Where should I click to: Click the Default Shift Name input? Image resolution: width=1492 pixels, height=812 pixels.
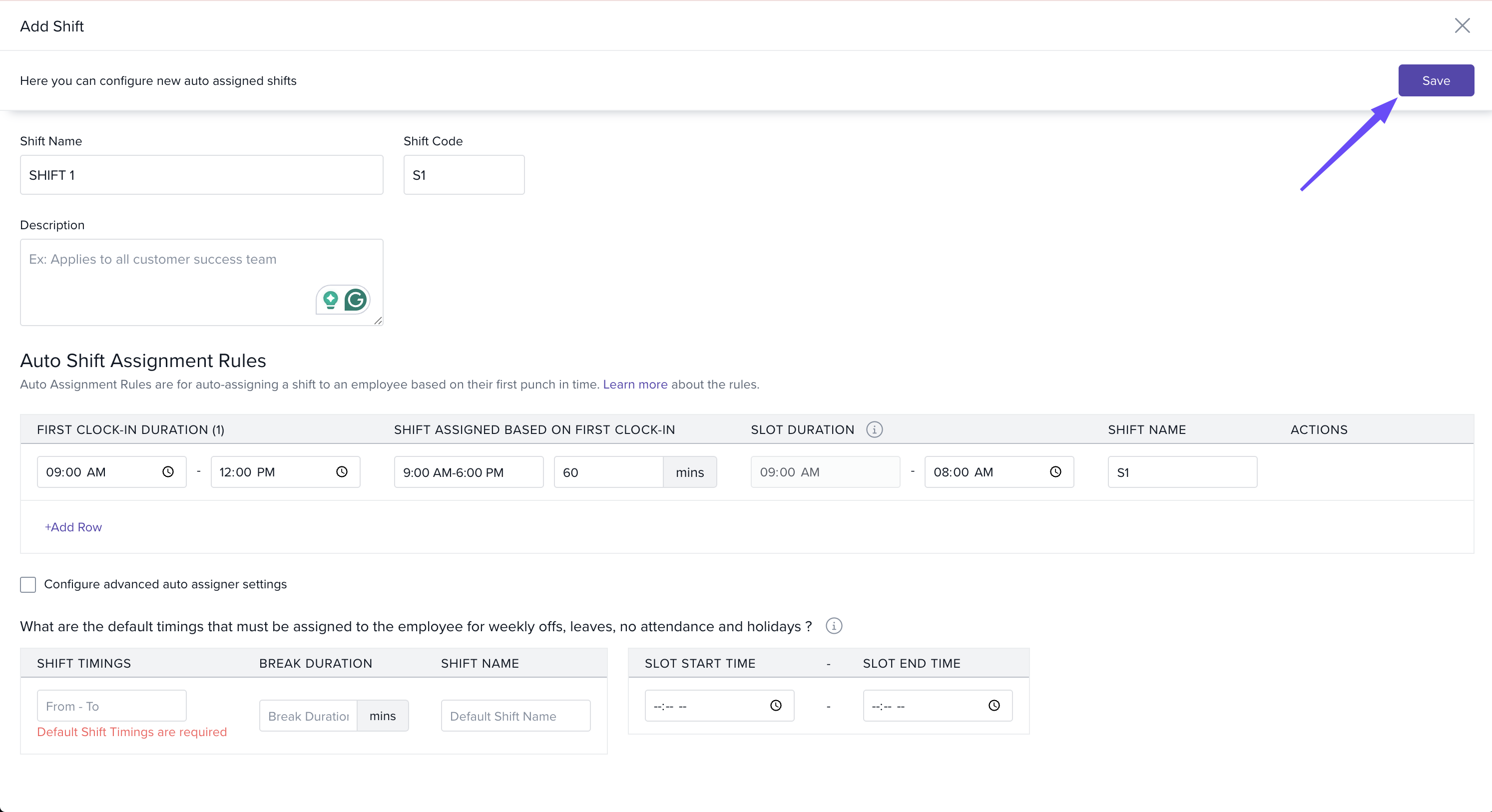click(515, 716)
